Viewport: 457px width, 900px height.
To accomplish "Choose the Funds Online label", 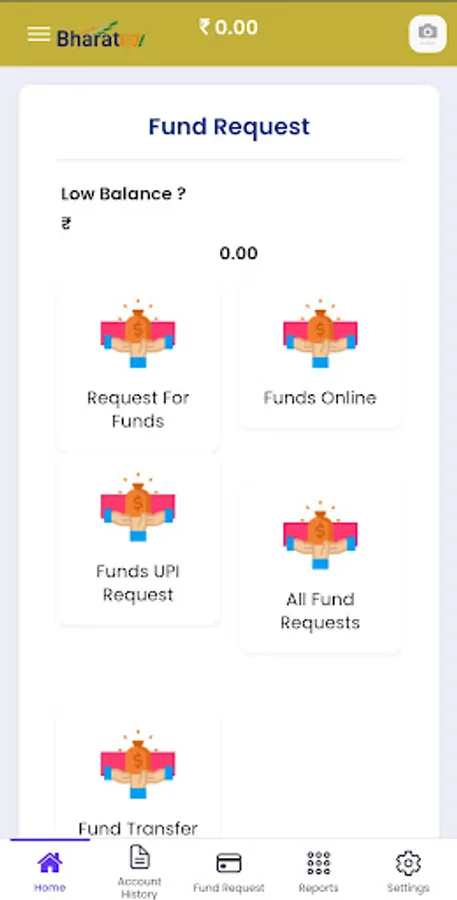I will point(320,398).
